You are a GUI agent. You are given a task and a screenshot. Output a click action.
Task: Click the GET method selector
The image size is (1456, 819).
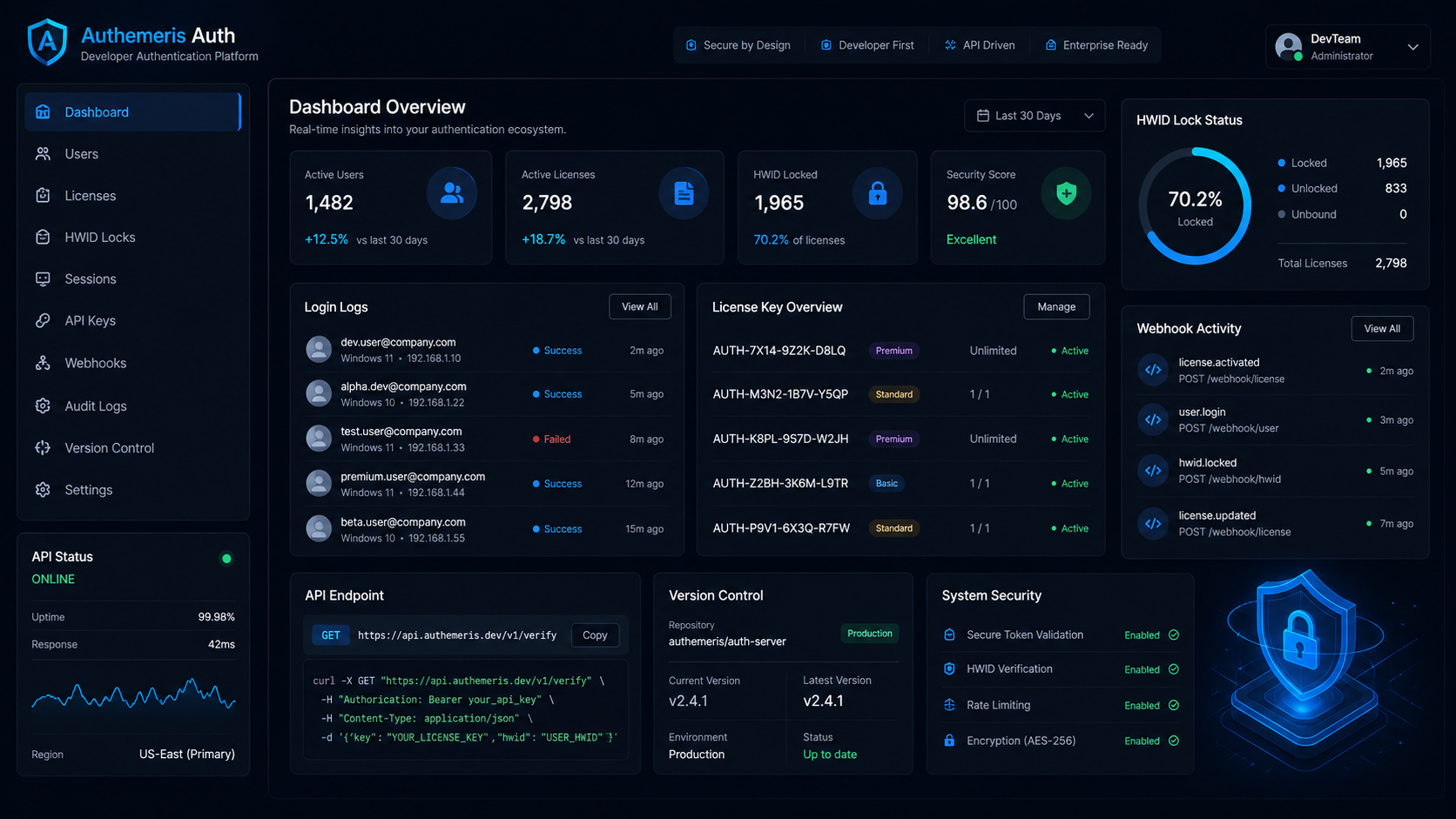(331, 635)
